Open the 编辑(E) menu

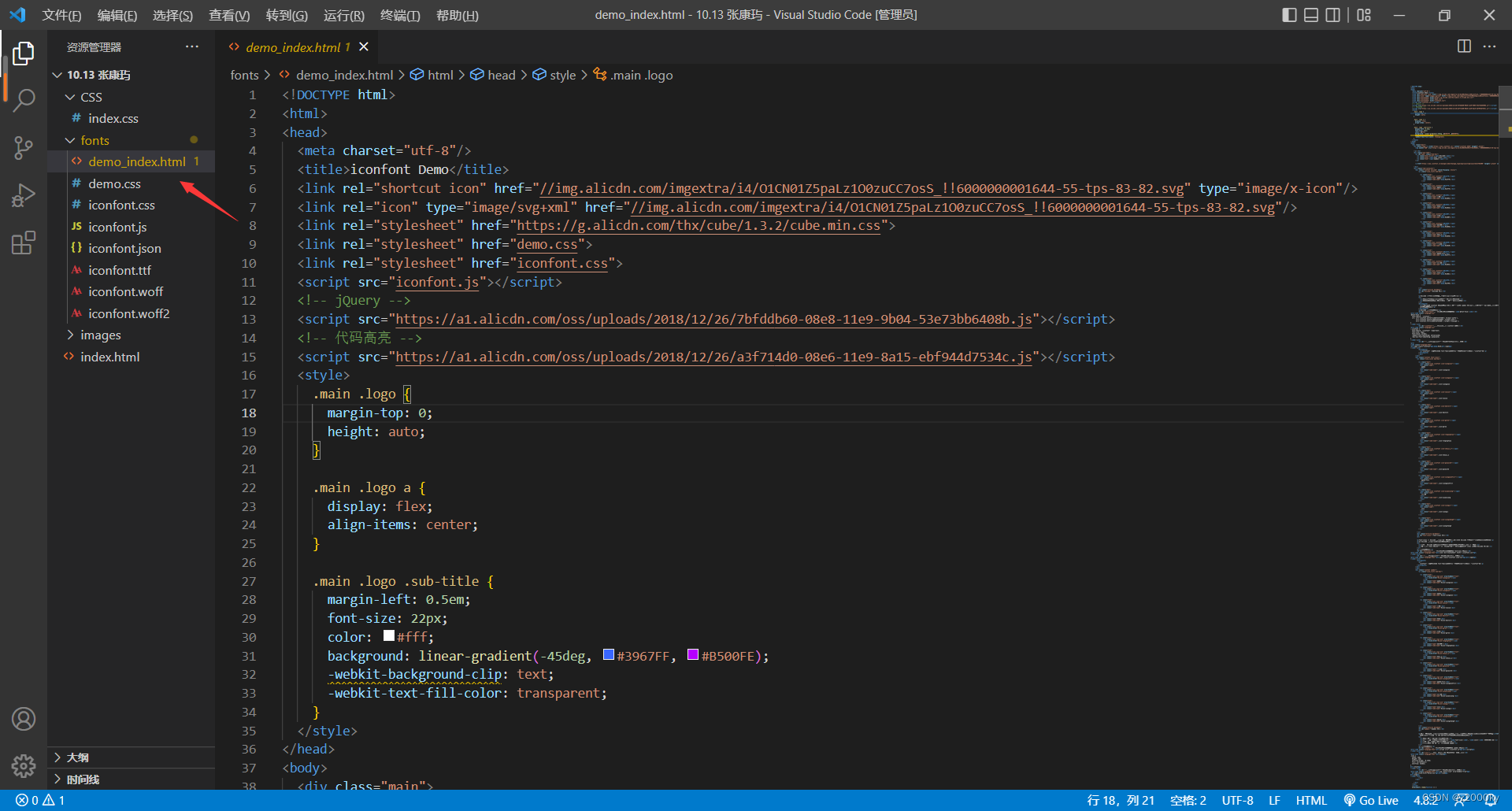point(117,15)
